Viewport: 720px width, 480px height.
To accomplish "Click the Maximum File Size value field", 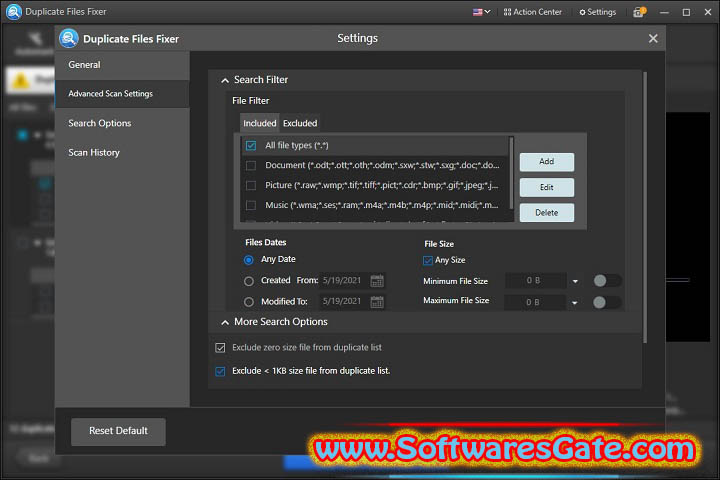I will tap(535, 302).
